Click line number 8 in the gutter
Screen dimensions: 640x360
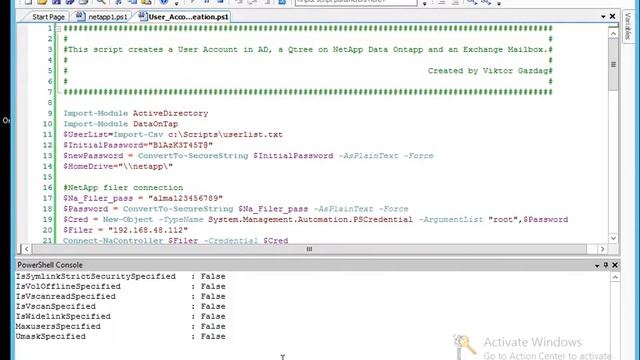[50, 103]
